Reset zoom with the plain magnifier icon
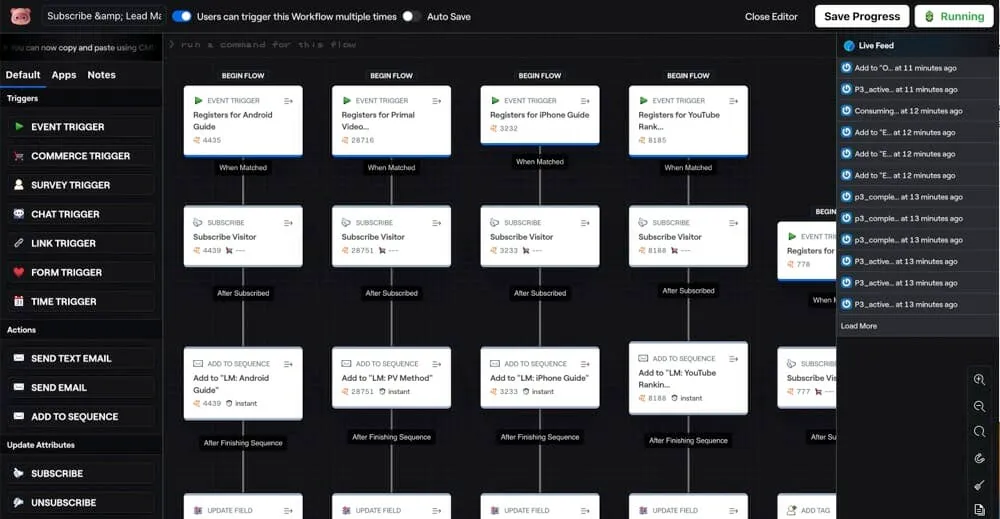The image size is (1000, 519). [x=979, y=432]
